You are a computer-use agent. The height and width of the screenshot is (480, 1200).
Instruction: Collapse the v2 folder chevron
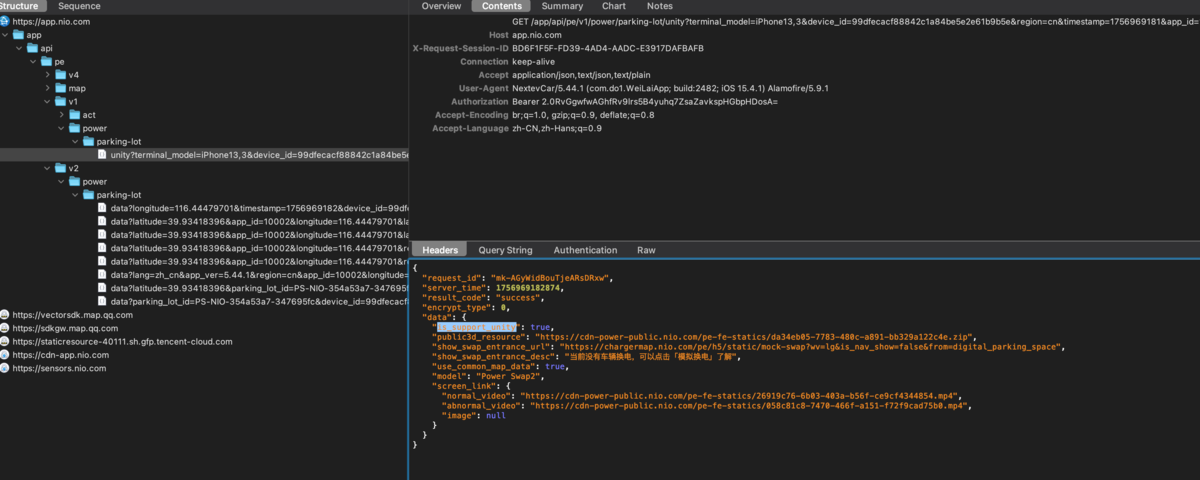click(47, 168)
